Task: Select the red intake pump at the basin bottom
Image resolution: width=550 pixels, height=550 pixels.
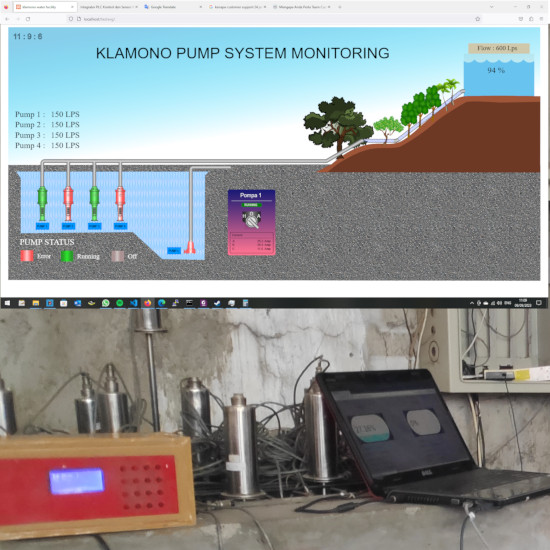Action: click(x=190, y=247)
